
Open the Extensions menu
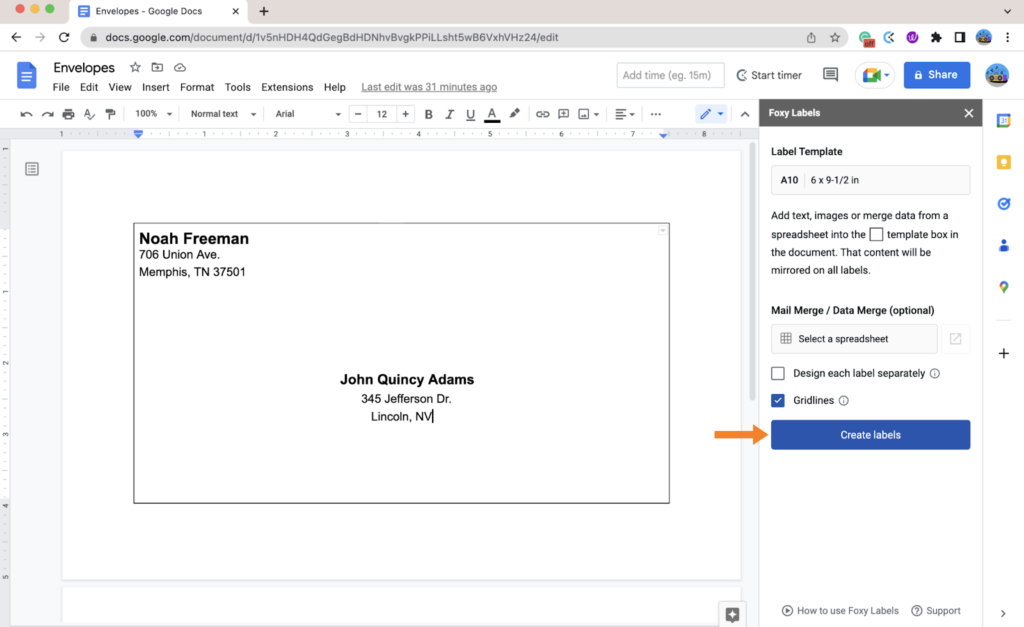click(287, 87)
